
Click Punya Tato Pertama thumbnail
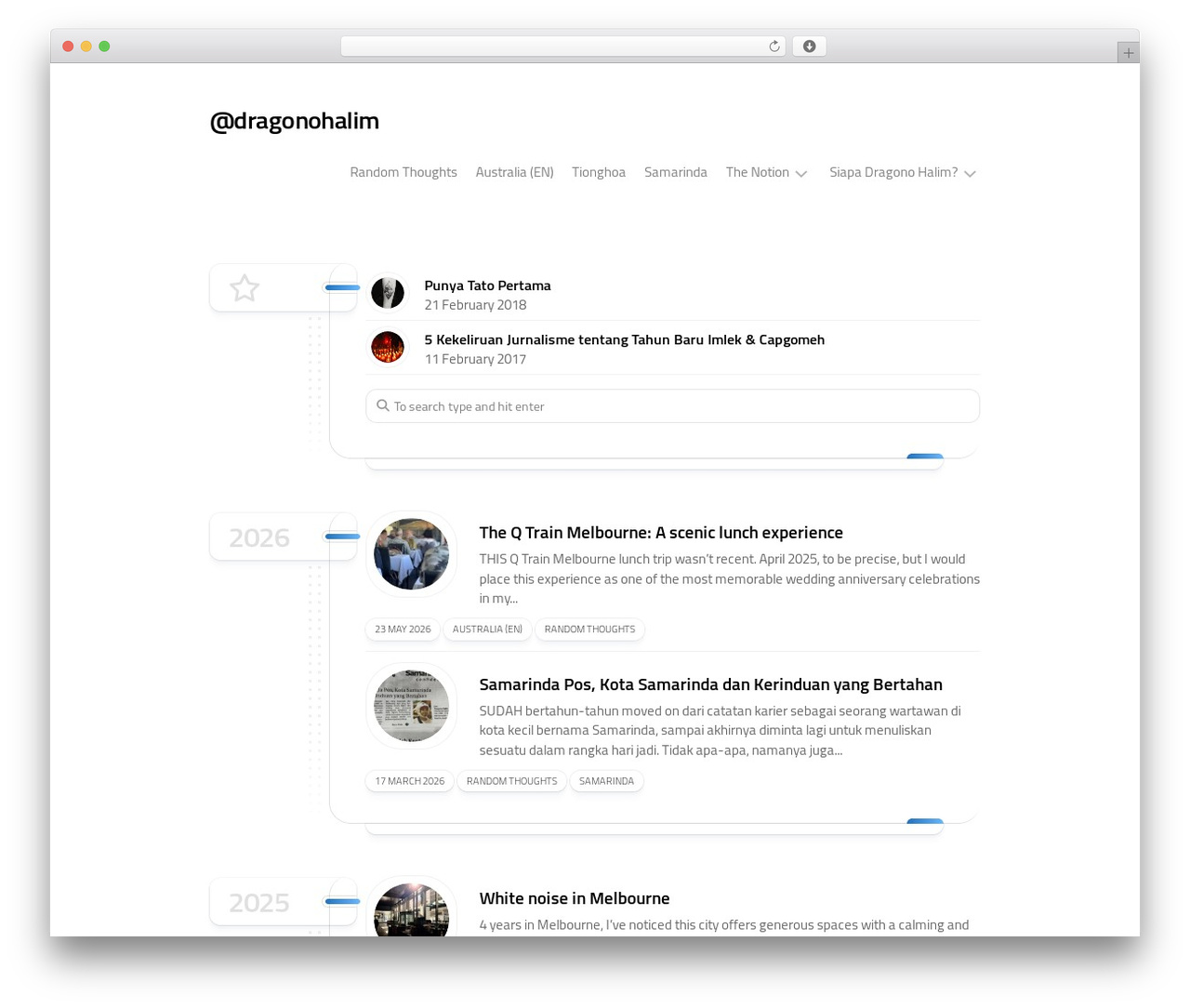click(388, 293)
